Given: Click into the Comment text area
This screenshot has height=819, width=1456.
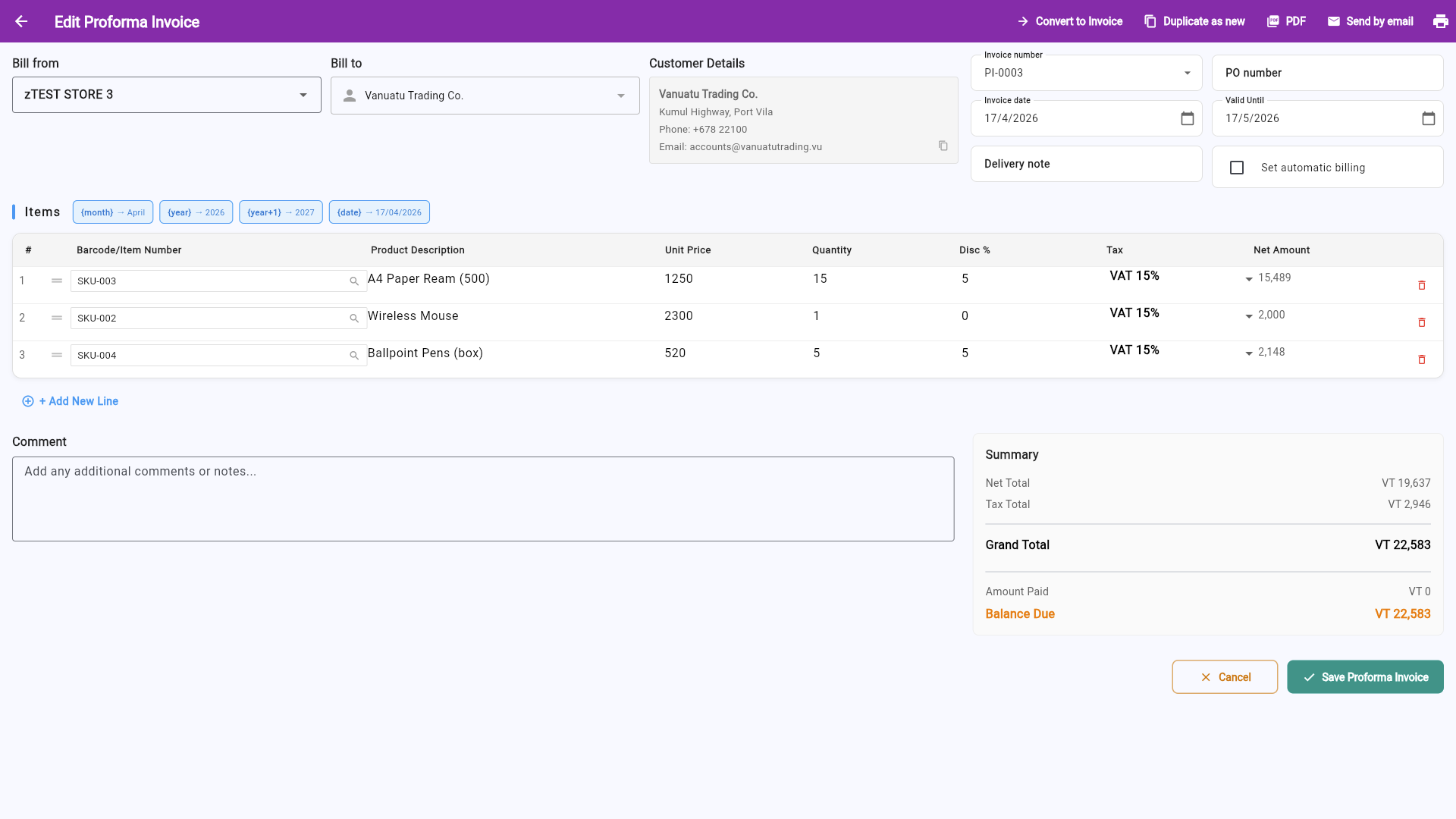Looking at the screenshot, I should [x=483, y=499].
